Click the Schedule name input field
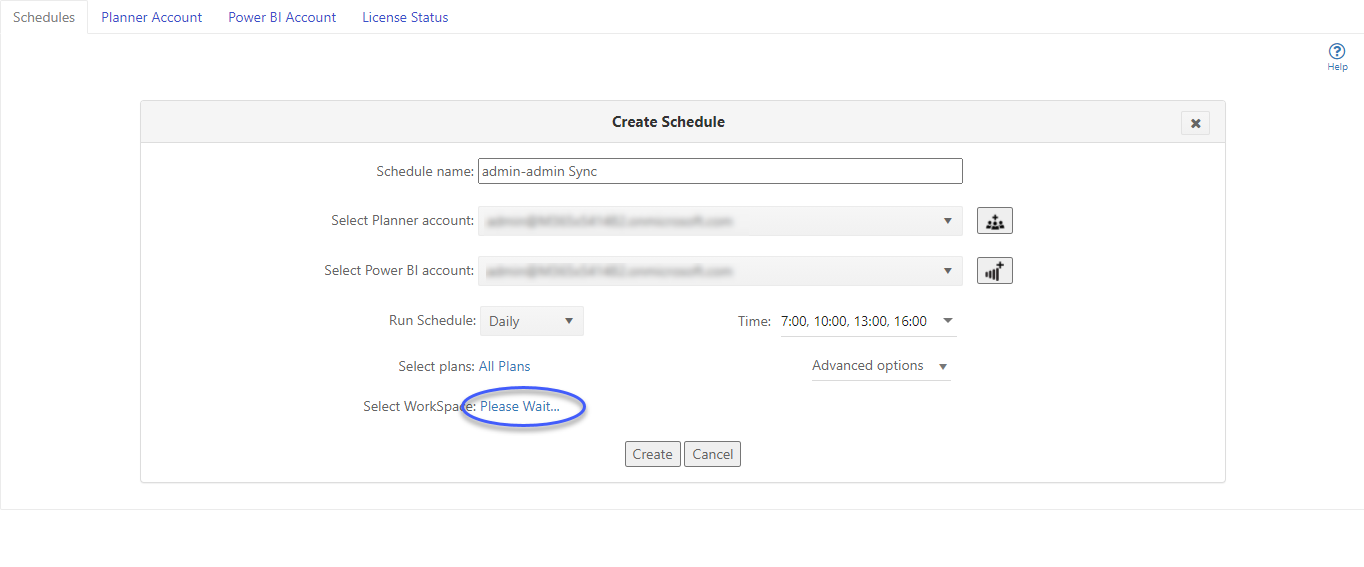 click(720, 171)
